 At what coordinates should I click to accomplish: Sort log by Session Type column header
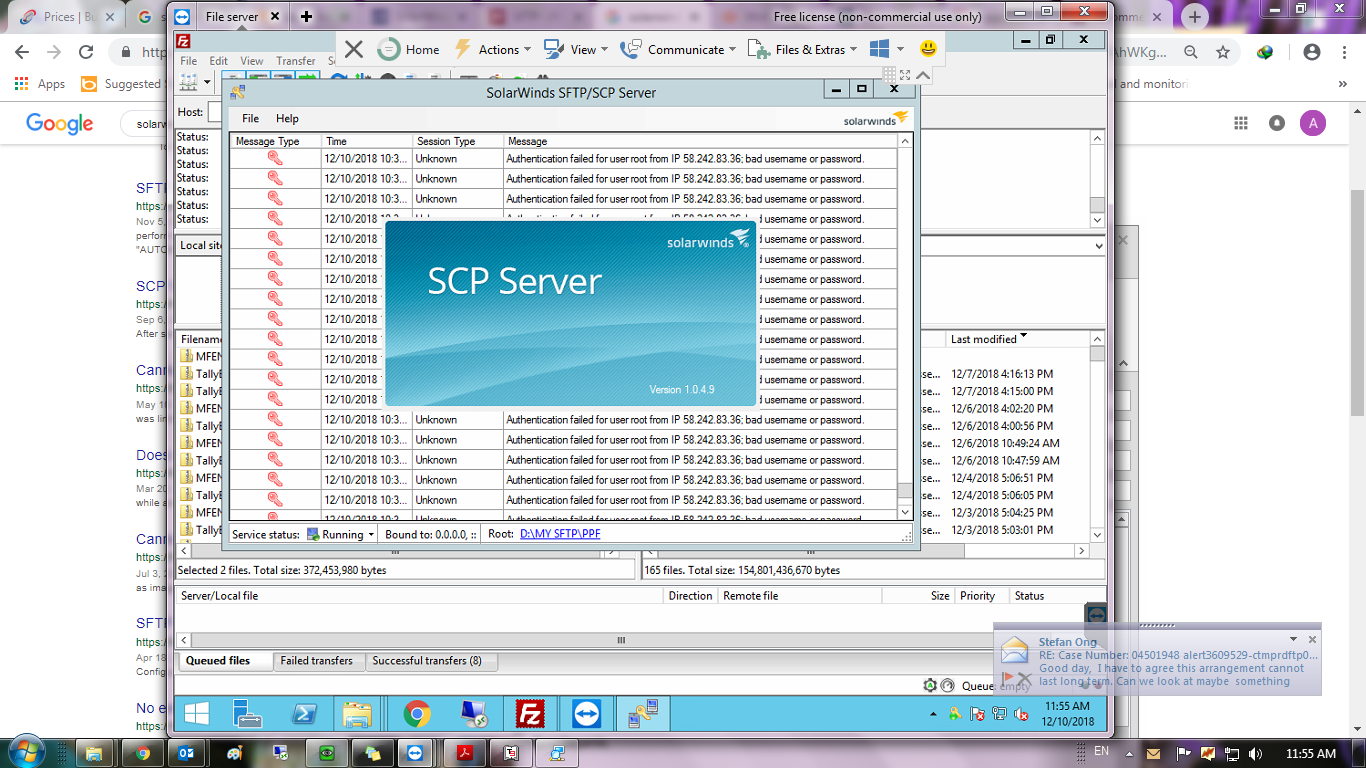coord(458,141)
